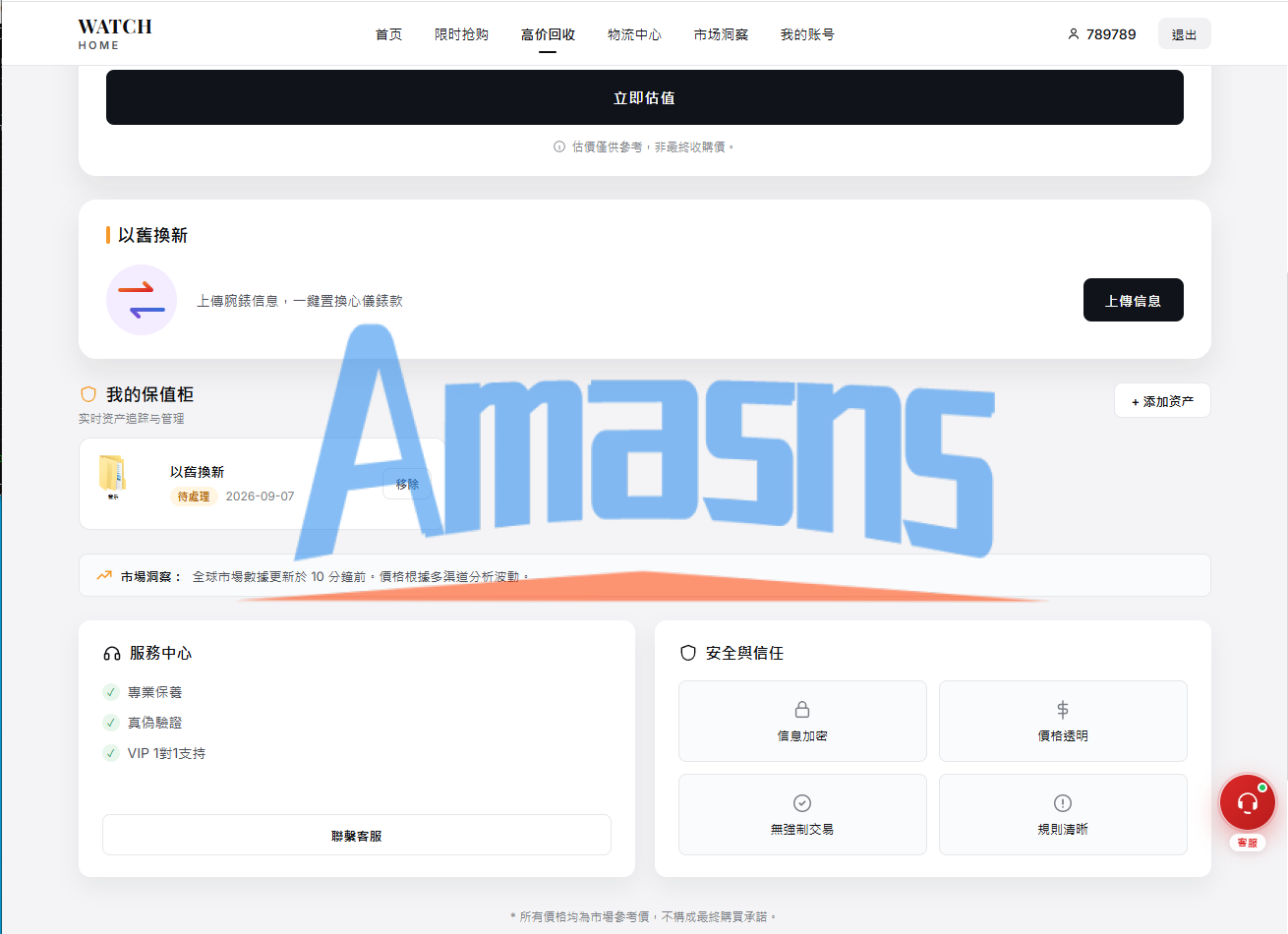
Task: Click the folder thumbnail in 以舊換新 asset
Action: (x=112, y=477)
